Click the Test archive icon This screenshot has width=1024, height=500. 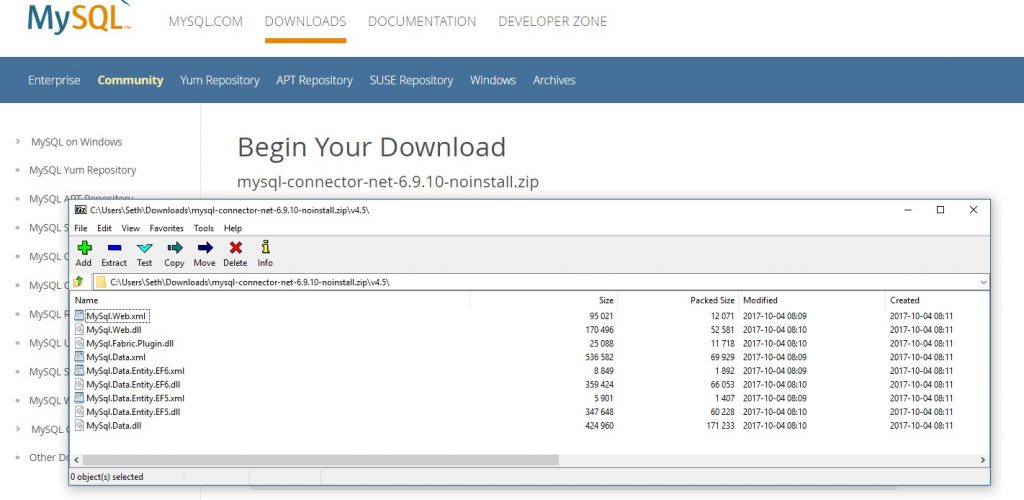click(x=144, y=248)
